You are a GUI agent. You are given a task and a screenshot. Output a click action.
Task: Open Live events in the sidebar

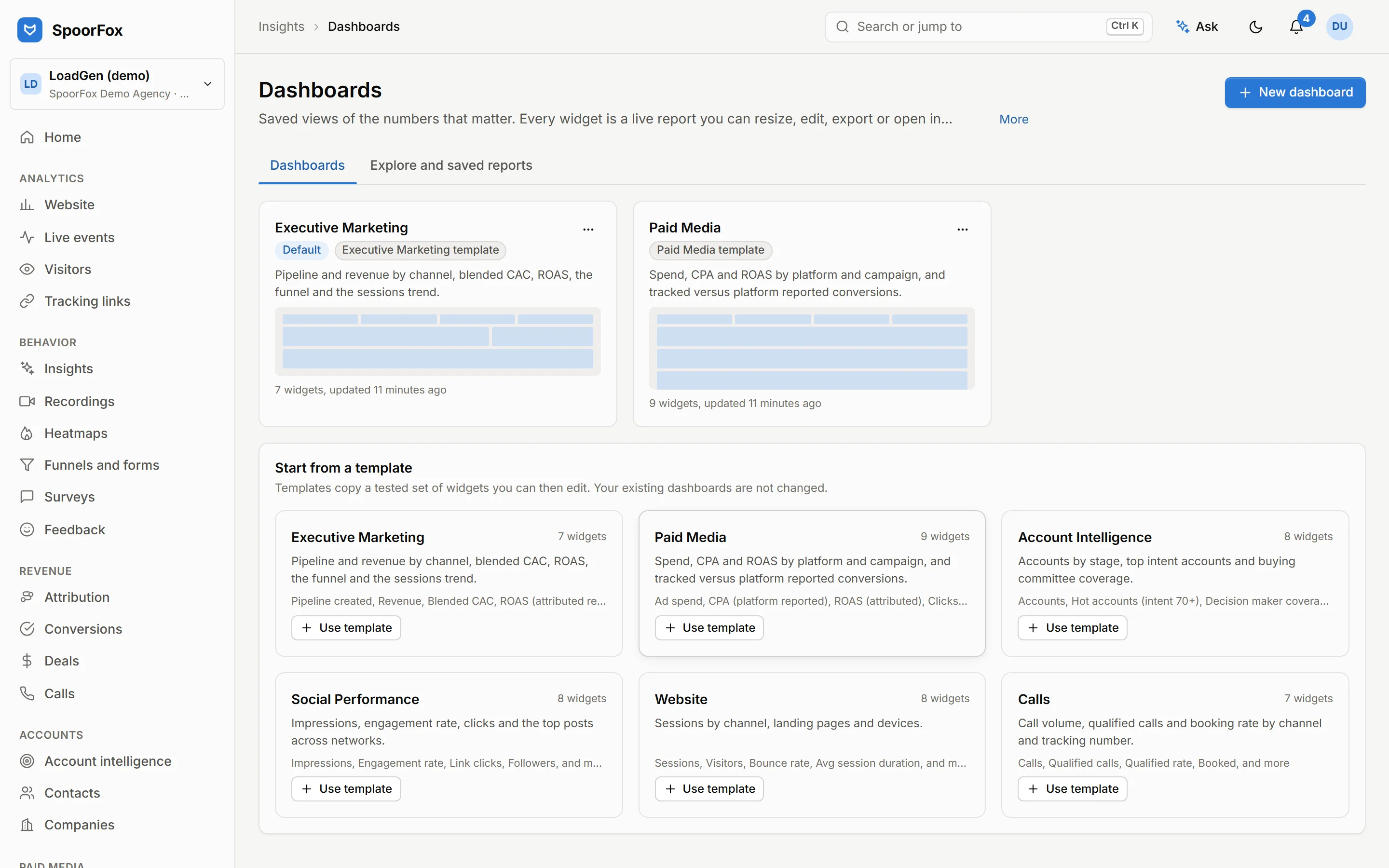click(117, 237)
